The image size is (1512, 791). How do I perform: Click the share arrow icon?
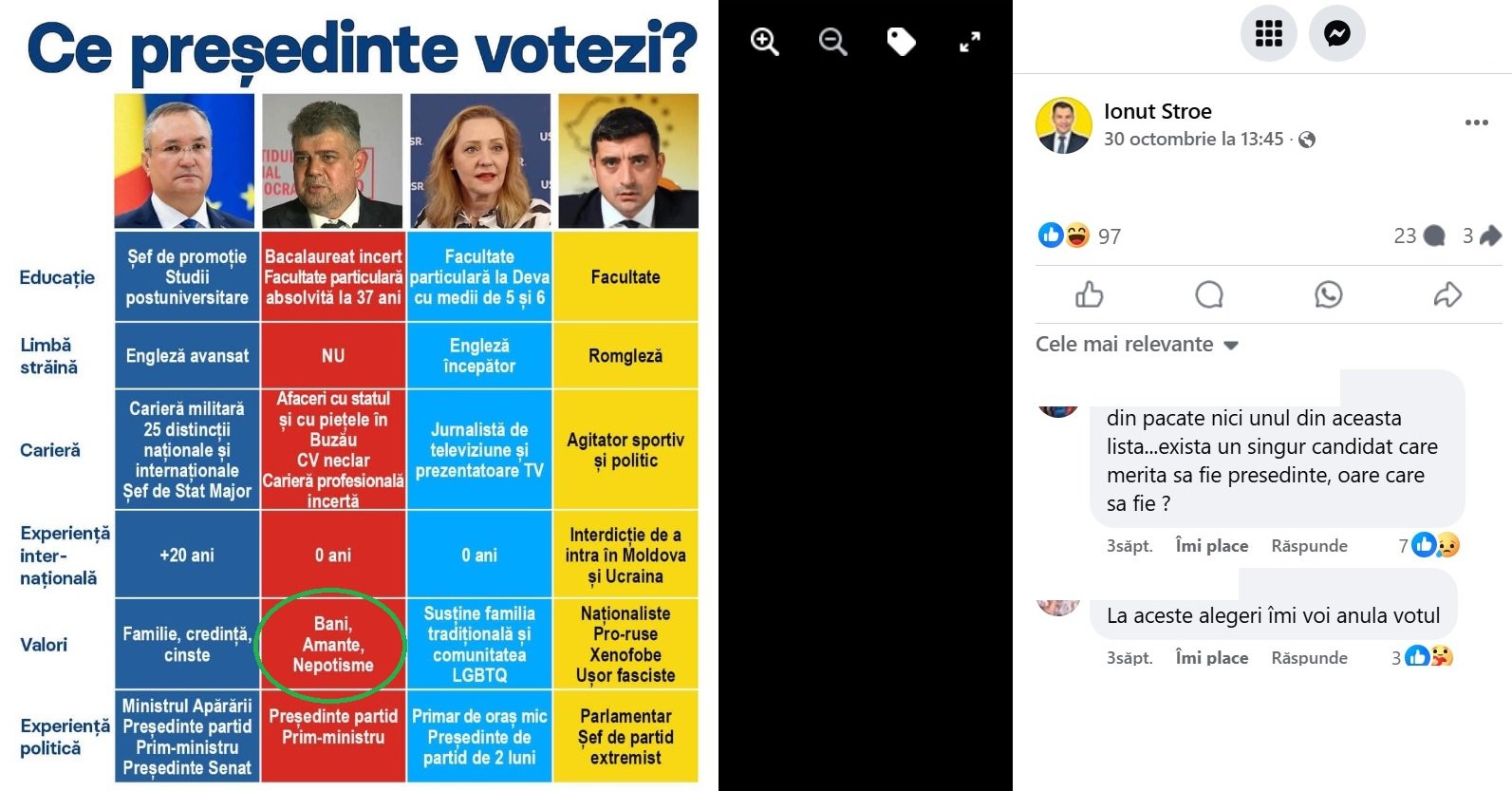1447,295
